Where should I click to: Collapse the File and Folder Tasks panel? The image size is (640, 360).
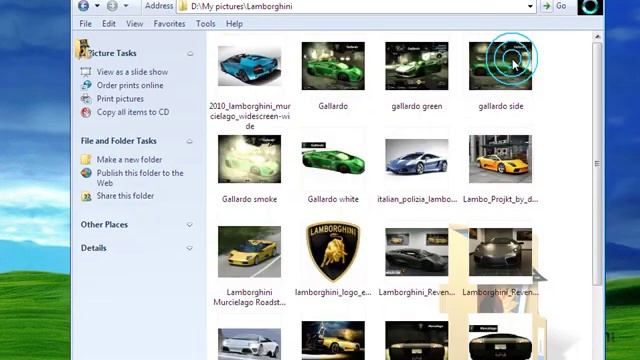(189, 141)
